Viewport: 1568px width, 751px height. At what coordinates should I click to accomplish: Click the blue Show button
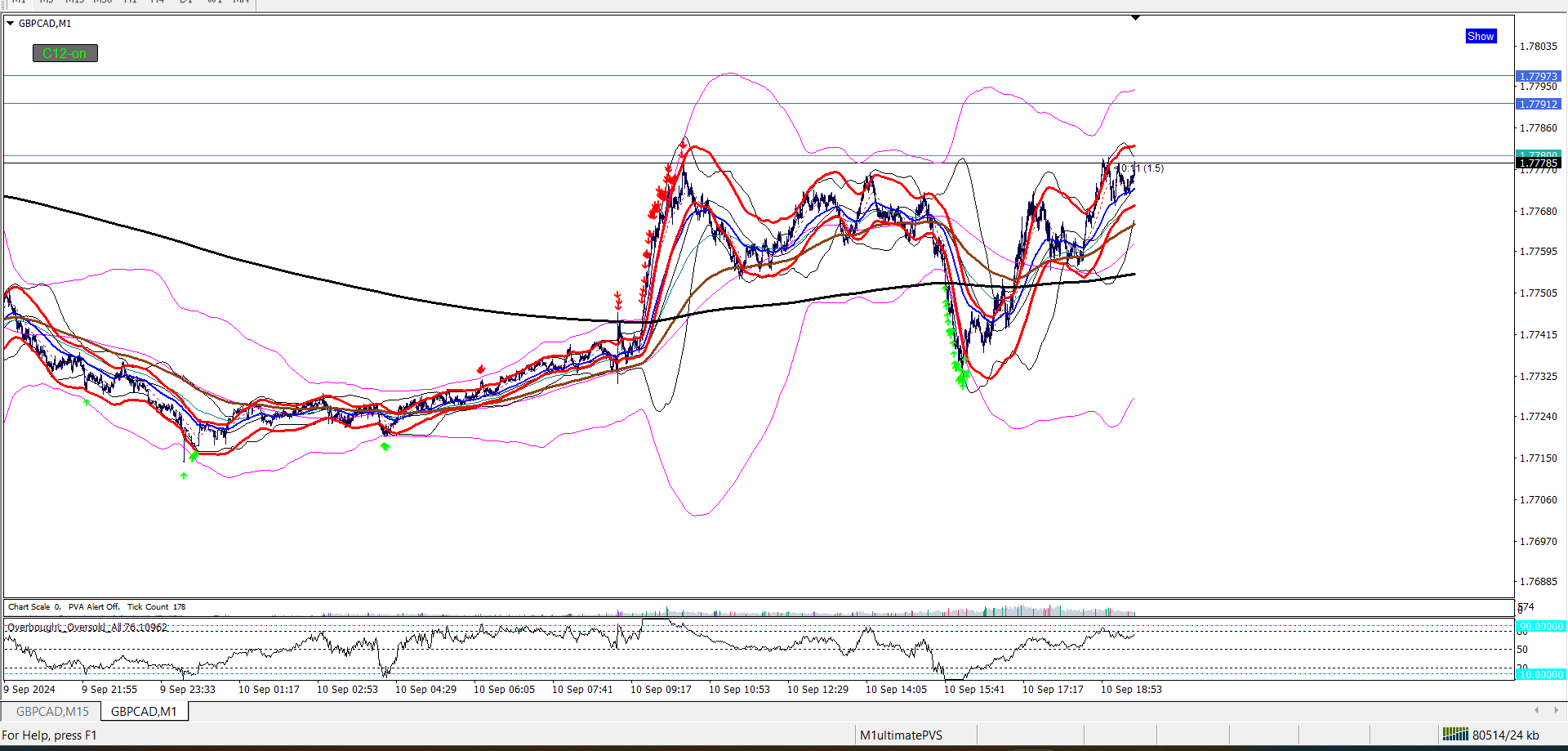coord(1480,36)
